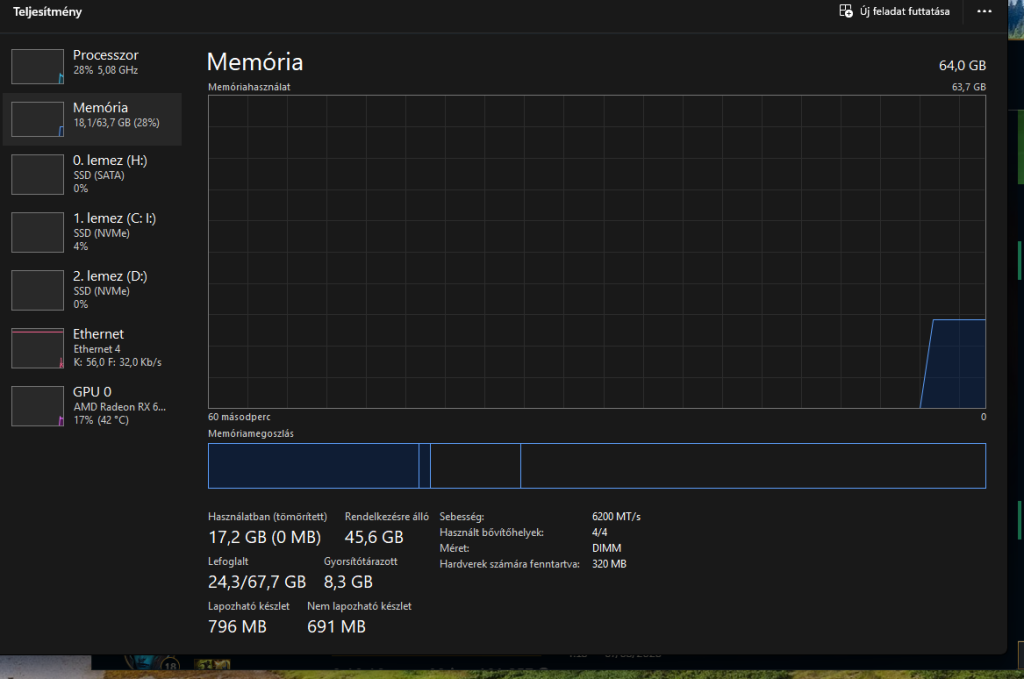The image size is (1024, 679).
Task: Click the Memóriahasználat usage graph
Action: pyautogui.click(x=596, y=250)
